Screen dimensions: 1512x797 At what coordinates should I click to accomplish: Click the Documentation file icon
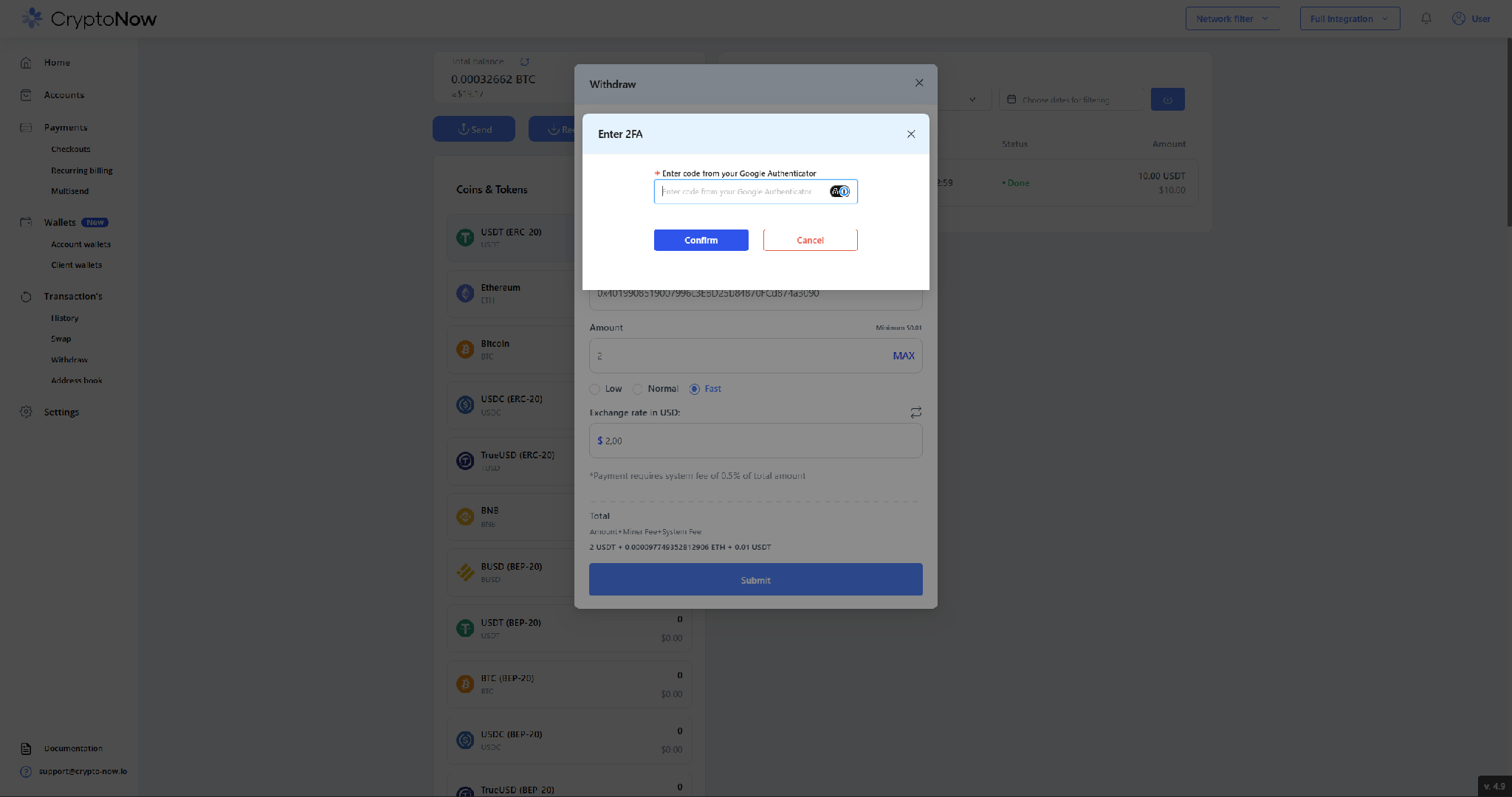(26, 748)
